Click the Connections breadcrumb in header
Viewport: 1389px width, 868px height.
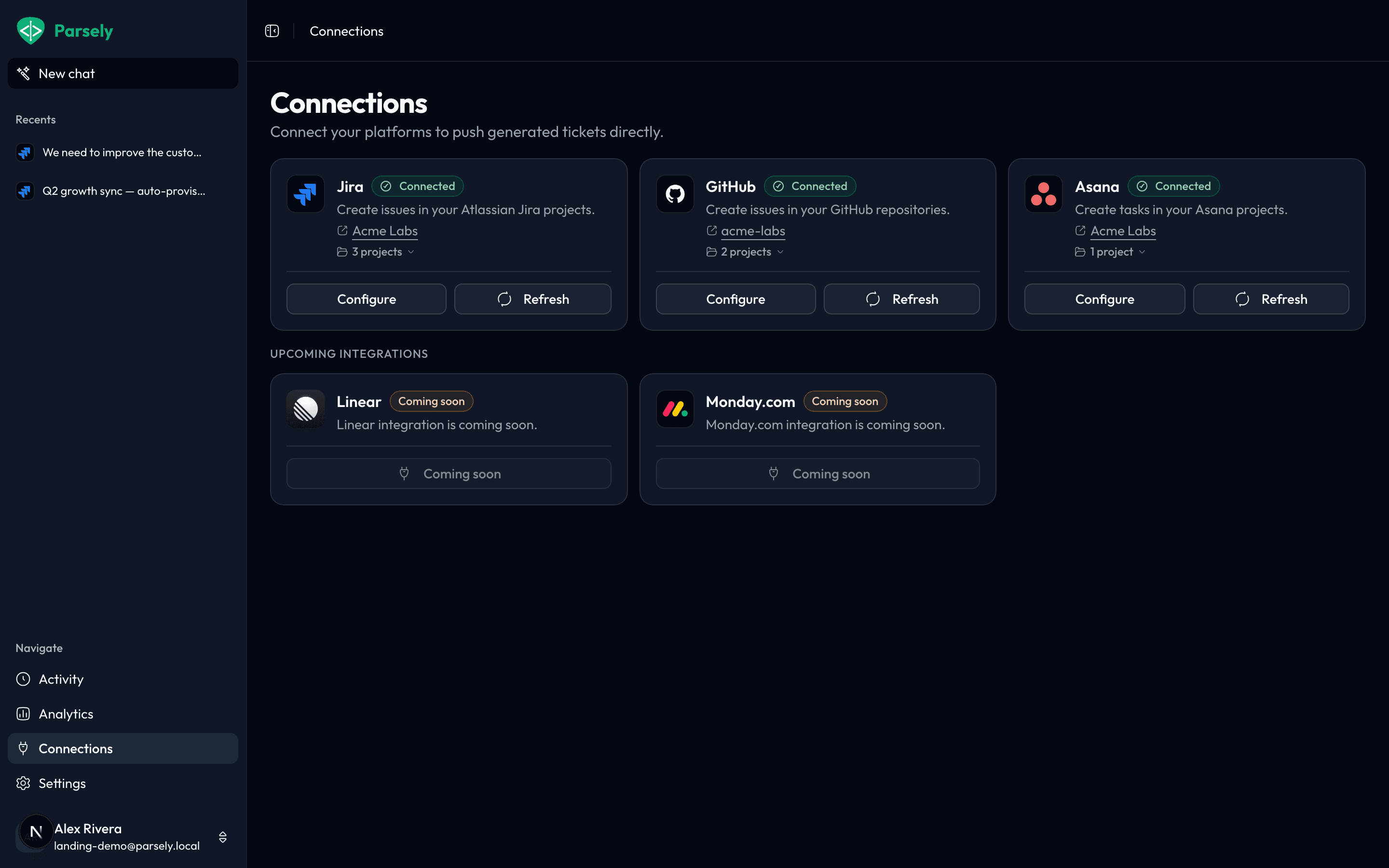(346, 31)
